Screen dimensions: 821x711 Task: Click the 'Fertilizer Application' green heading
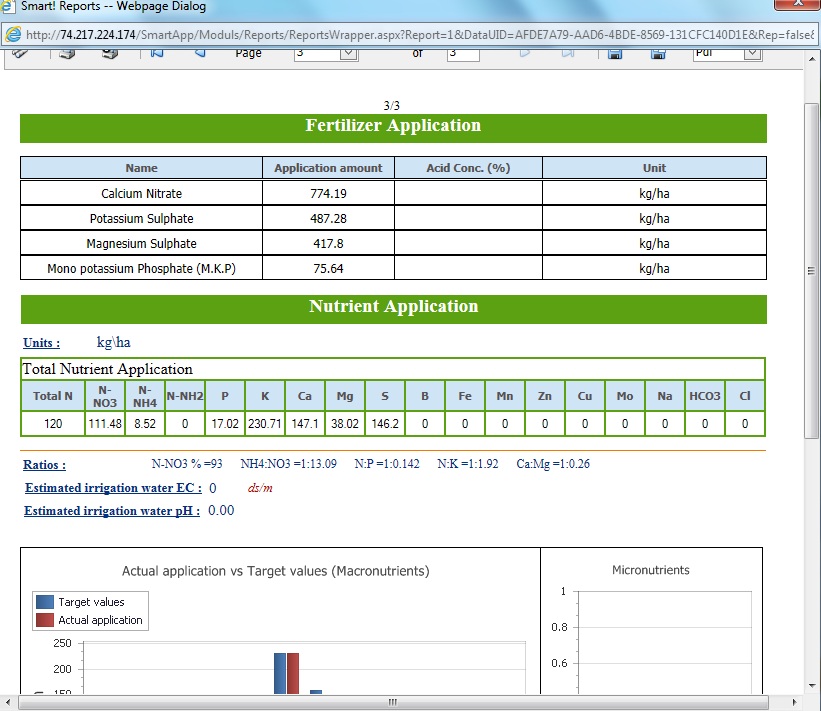click(393, 128)
